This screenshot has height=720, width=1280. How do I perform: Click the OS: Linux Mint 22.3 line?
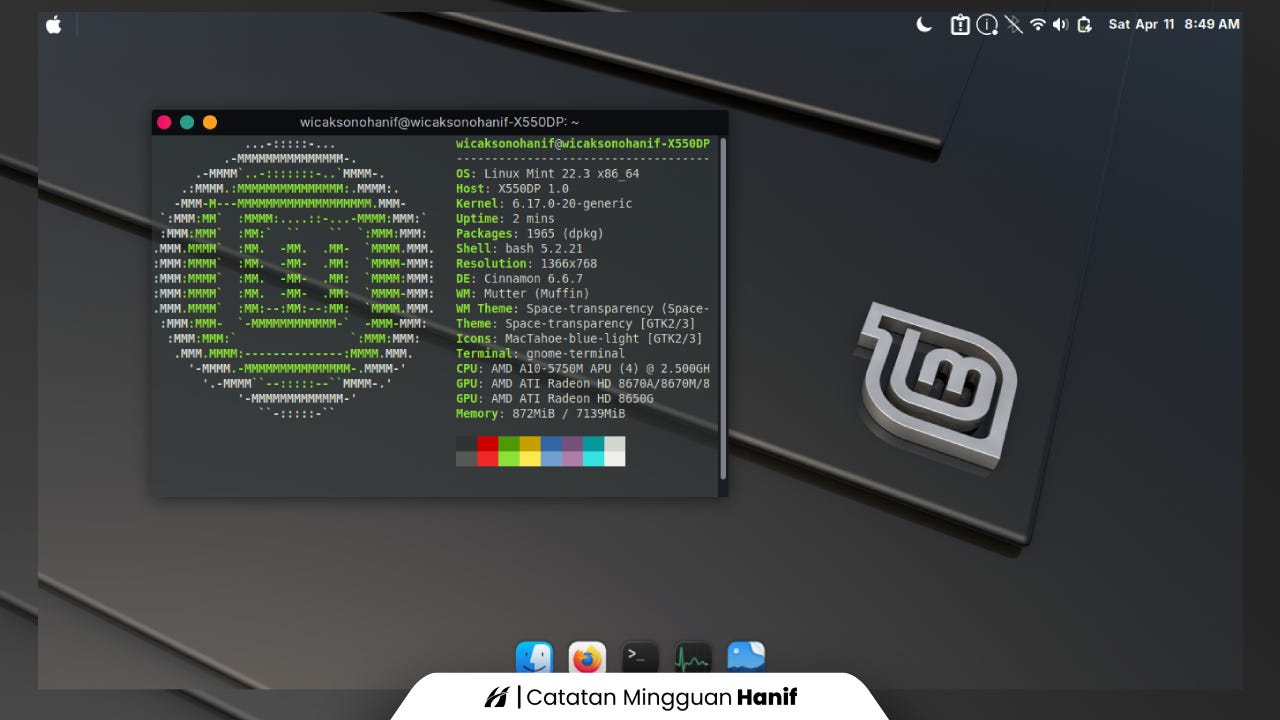pyautogui.click(x=547, y=174)
